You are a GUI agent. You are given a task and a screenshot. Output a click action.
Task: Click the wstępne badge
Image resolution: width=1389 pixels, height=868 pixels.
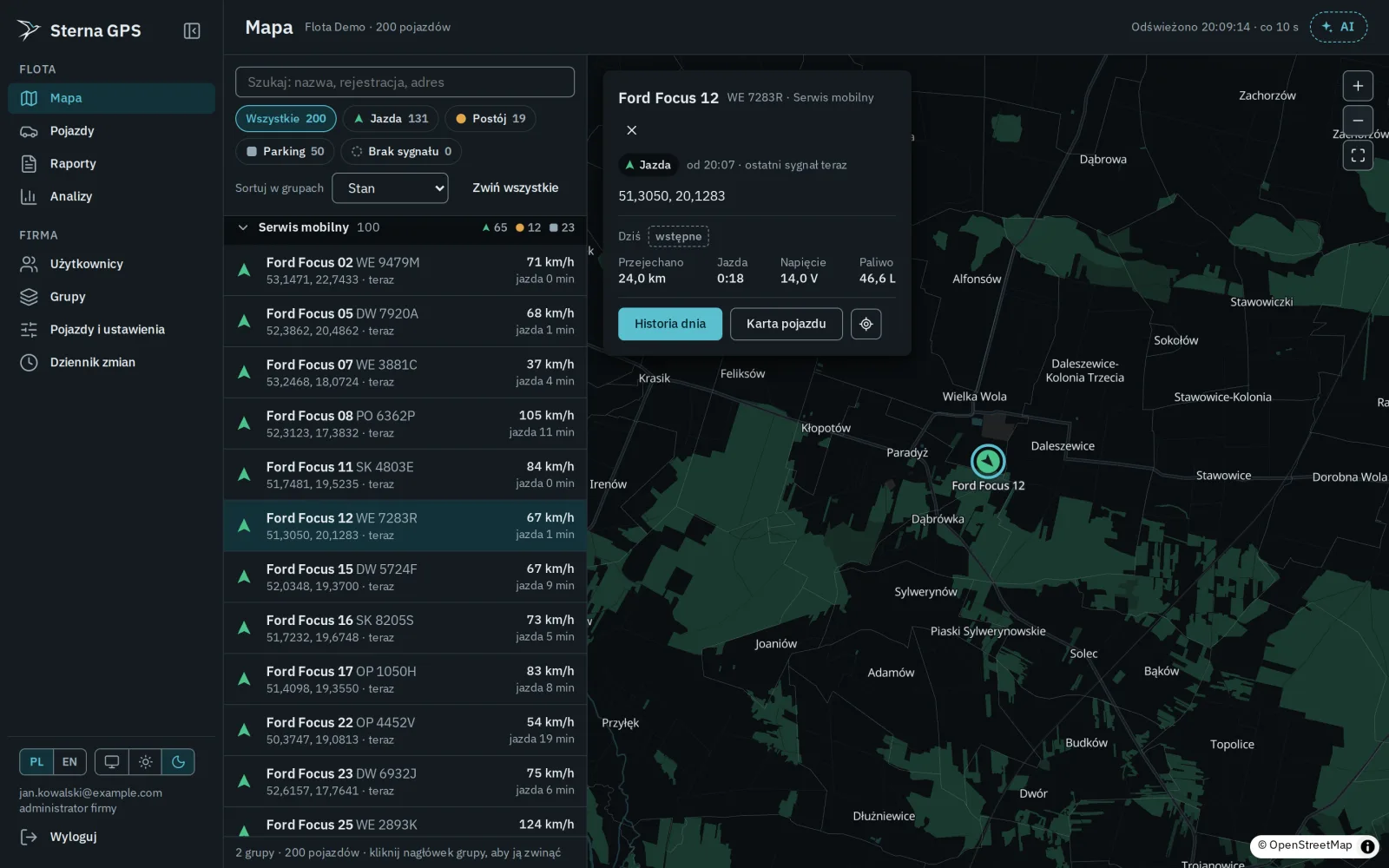(x=678, y=236)
